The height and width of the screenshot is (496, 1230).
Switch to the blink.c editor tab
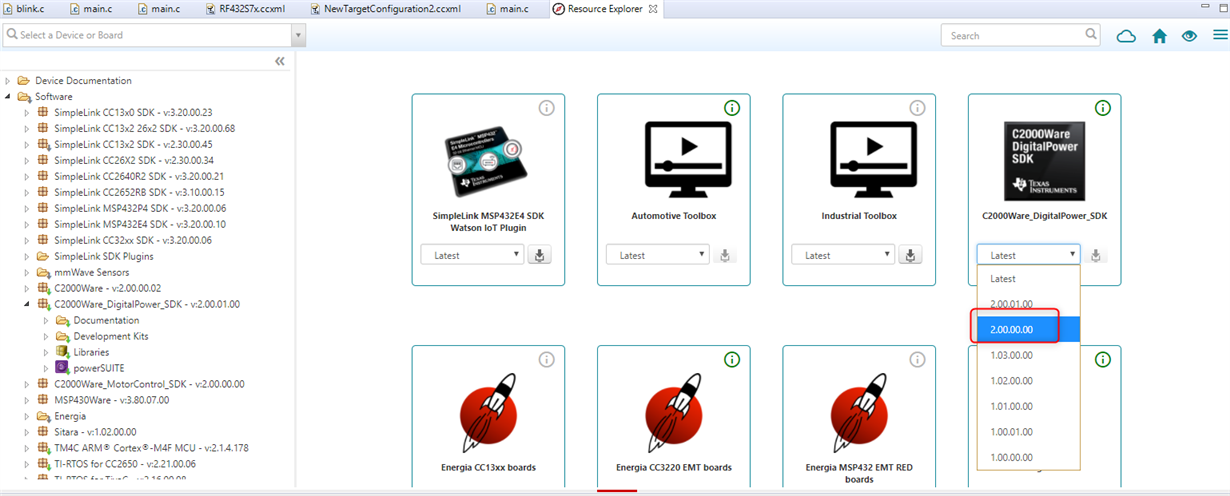(23, 9)
